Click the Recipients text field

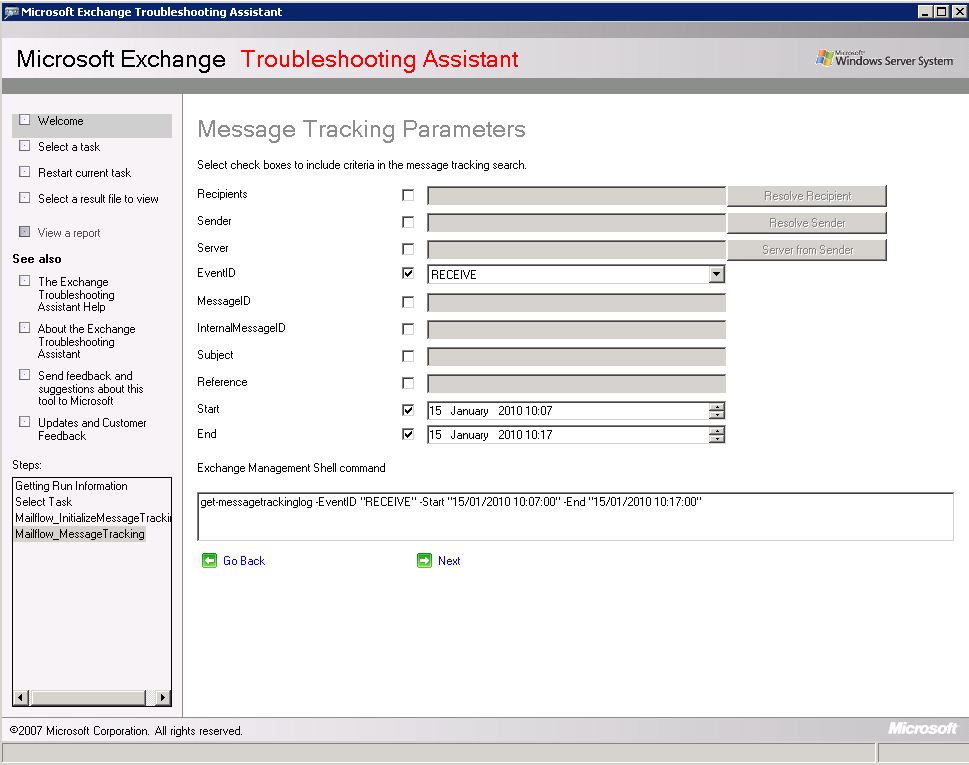(x=577, y=196)
